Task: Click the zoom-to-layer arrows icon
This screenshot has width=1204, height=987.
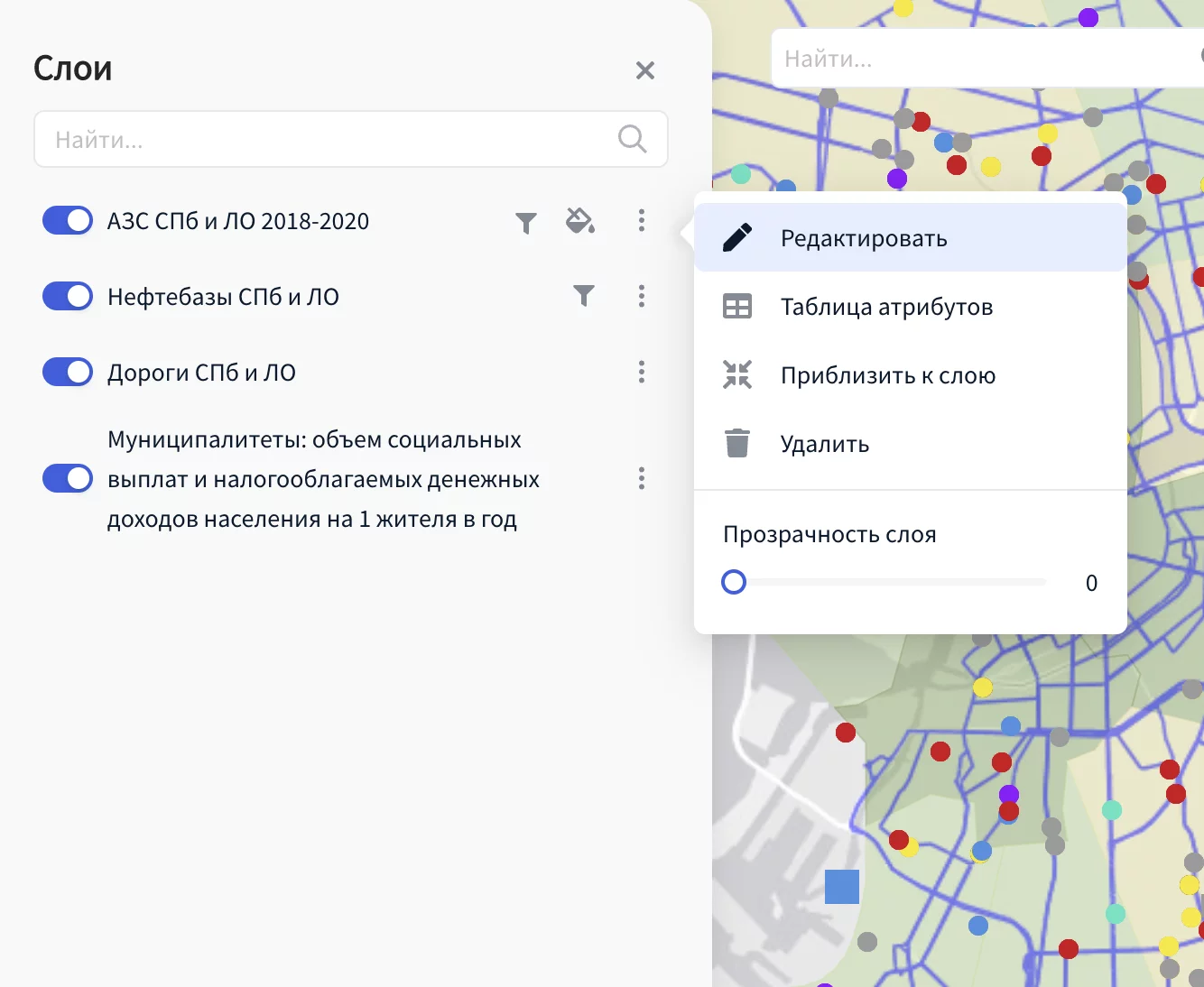Action: [737, 375]
